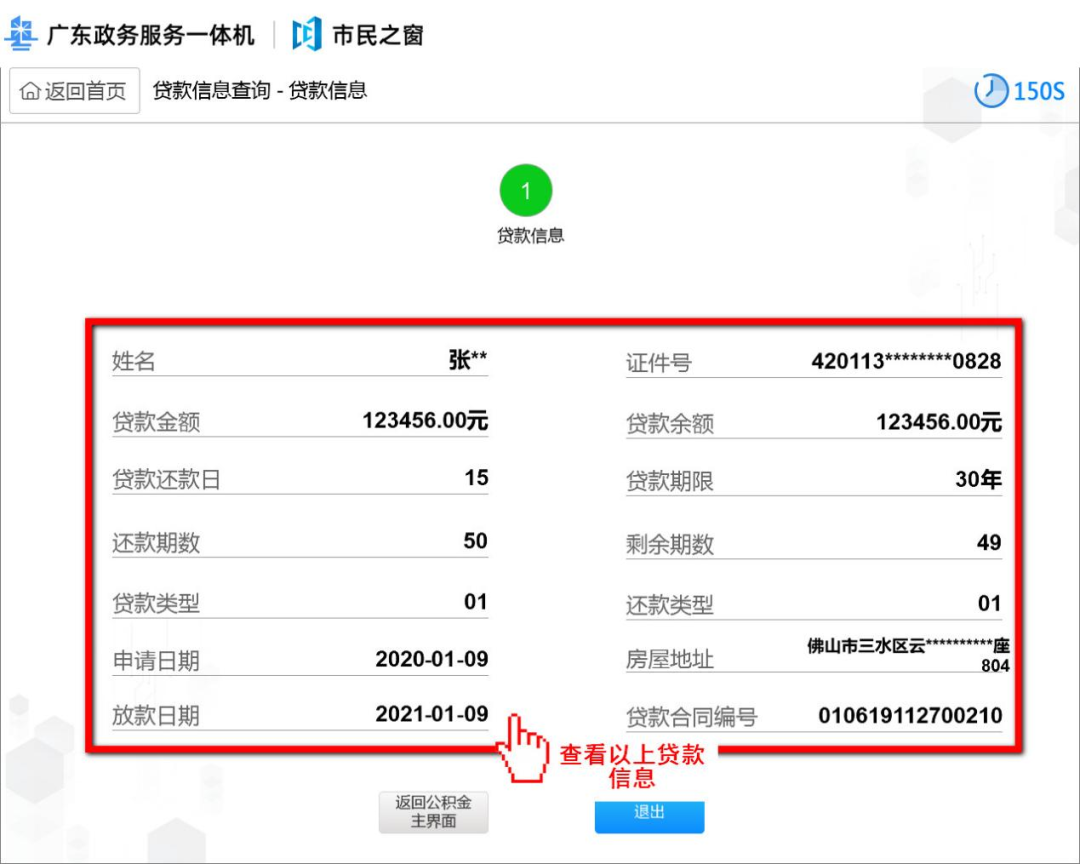Click the 贷款金额 field label
Viewport: 1080px width, 864px height.
pyautogui.click(x=156, y=422)
